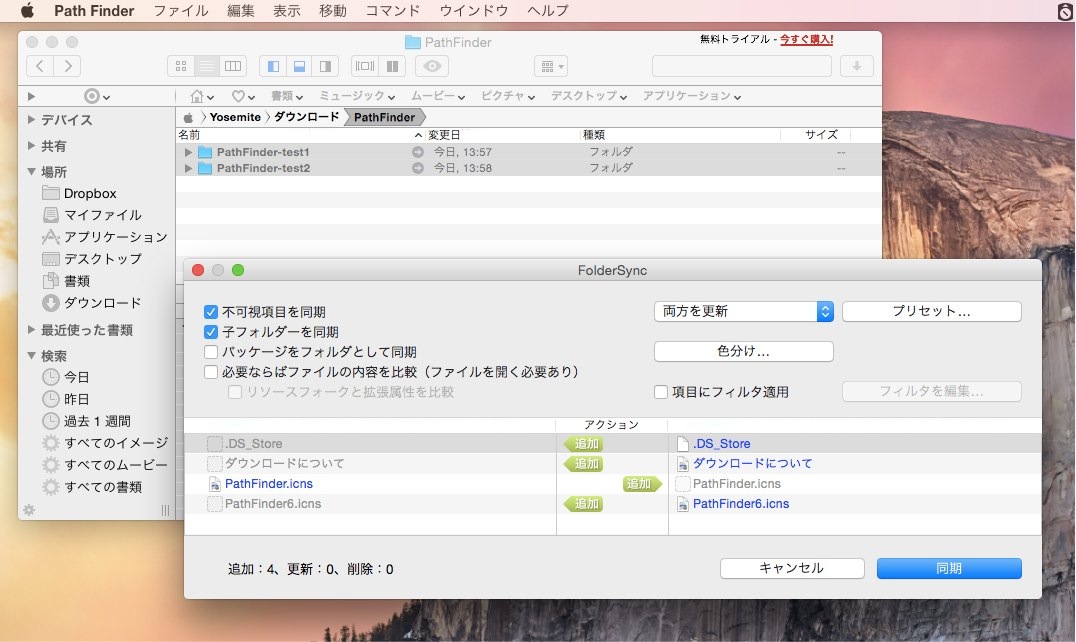The height and width of the screenshot is (642, 1076).
Task: Go back with the left arrow button
Action: pos(40,66)
